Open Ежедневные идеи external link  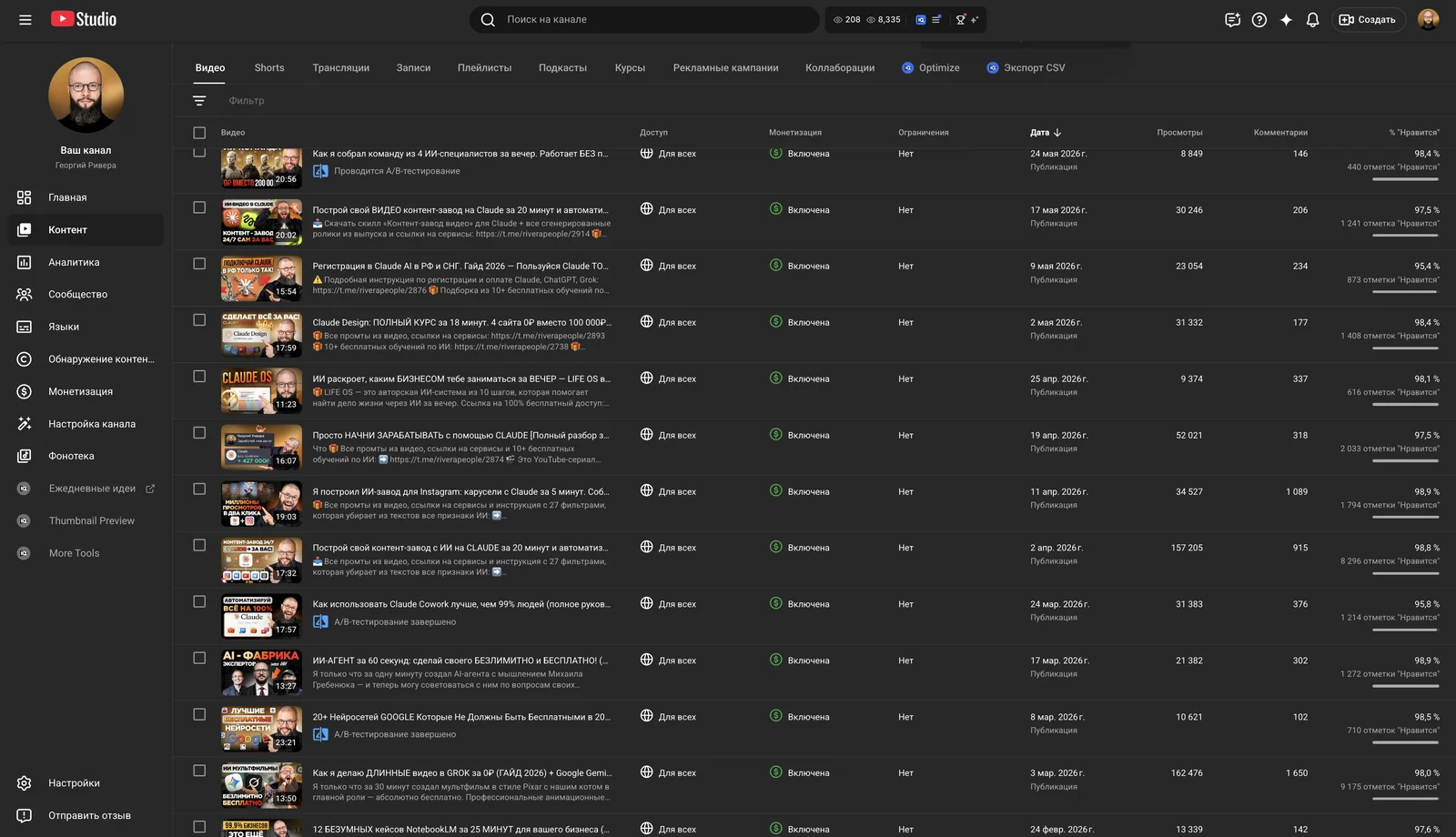tap(150, 489)
